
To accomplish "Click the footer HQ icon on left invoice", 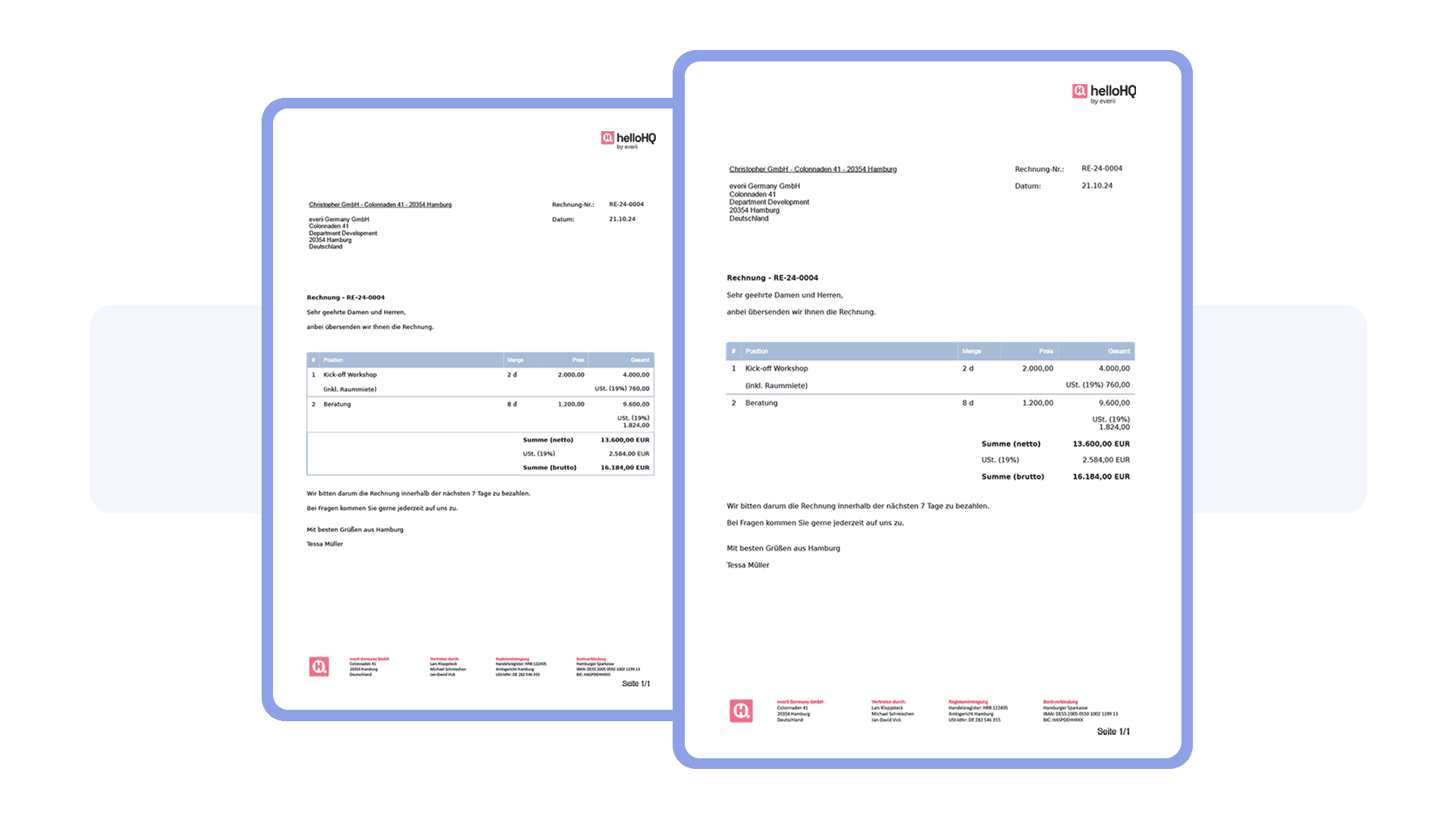I will tap(319, 667).
